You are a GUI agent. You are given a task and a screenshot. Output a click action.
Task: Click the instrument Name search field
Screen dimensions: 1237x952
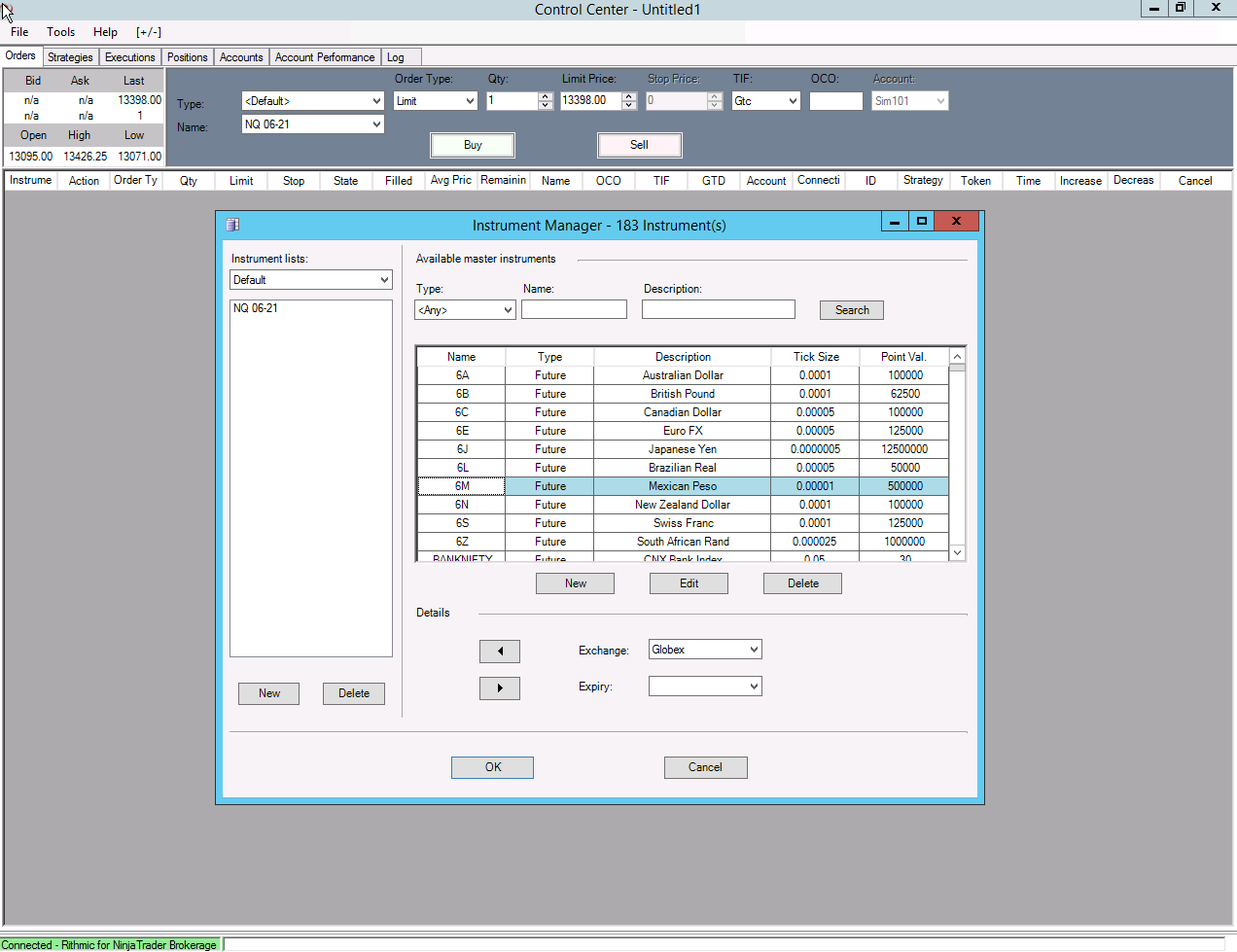[574, 309]
